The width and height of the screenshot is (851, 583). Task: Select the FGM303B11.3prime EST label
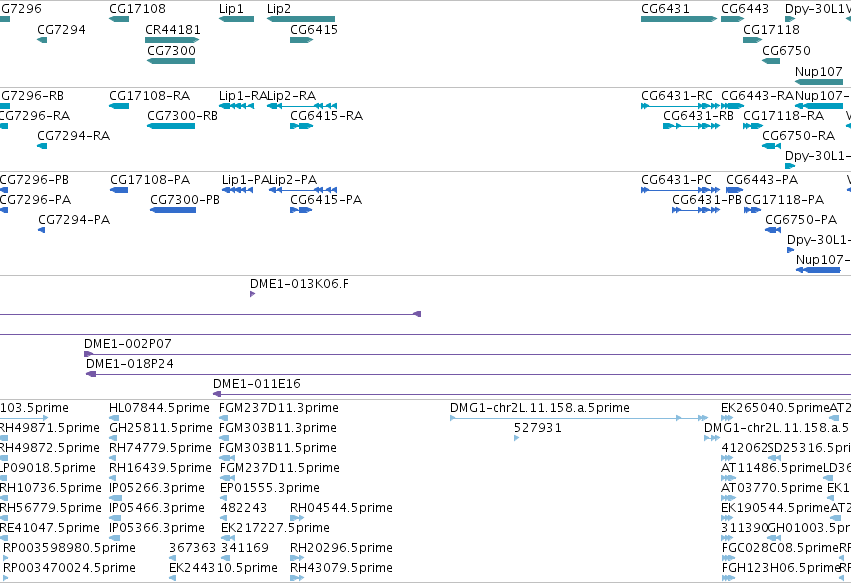(x=278, y=428)
